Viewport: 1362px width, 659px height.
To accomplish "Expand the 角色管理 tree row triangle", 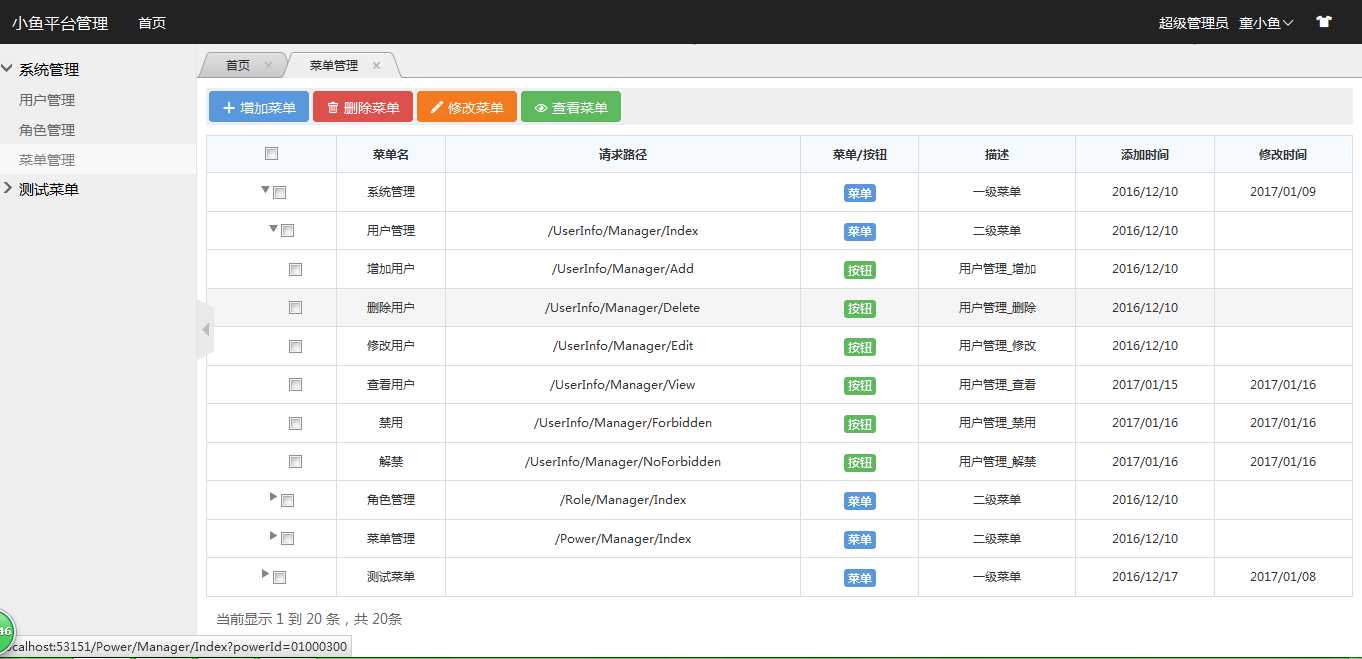I will 274,497.
